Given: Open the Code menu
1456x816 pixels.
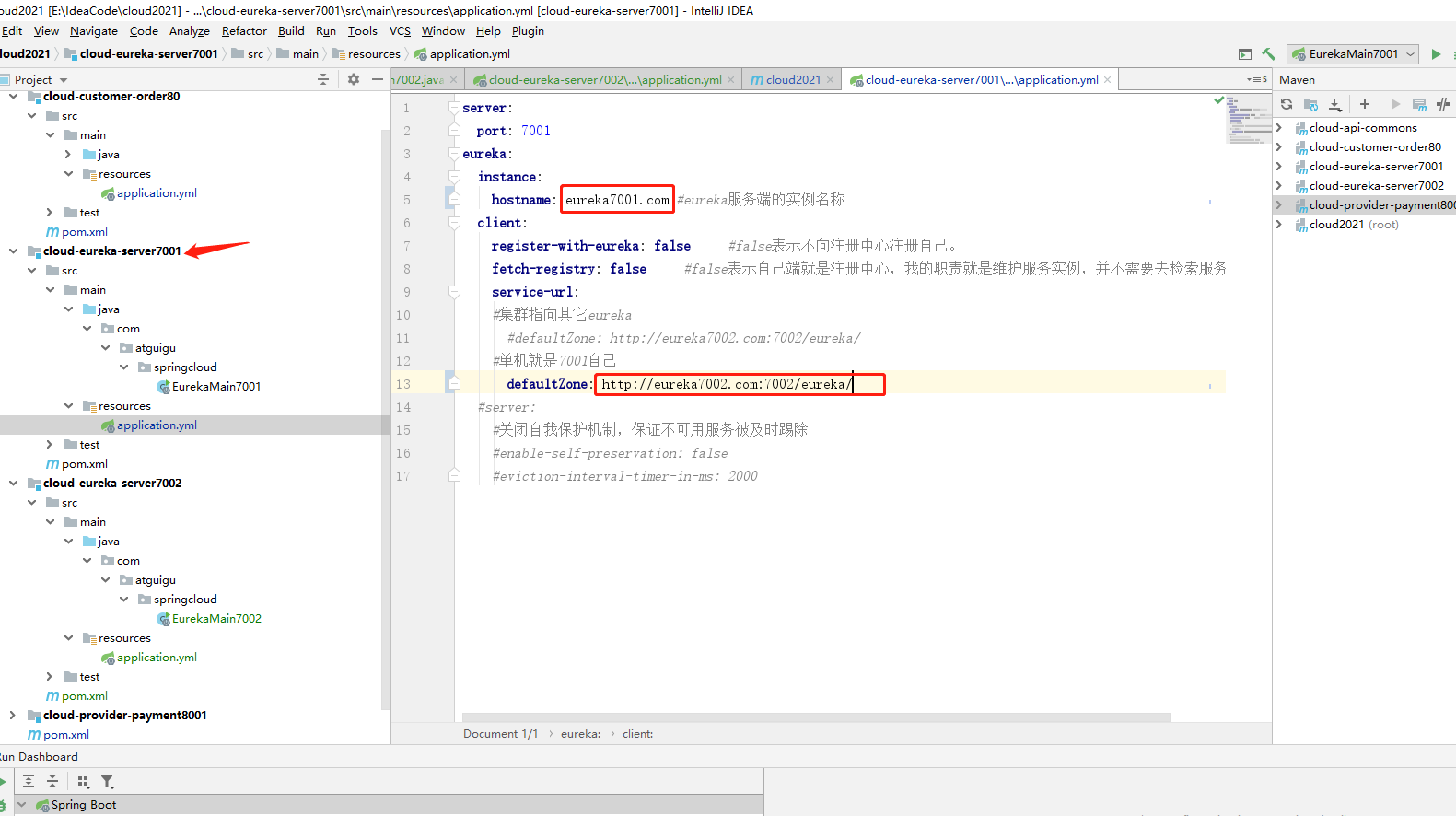Looking at the screenshot, I should pos(144,31).
